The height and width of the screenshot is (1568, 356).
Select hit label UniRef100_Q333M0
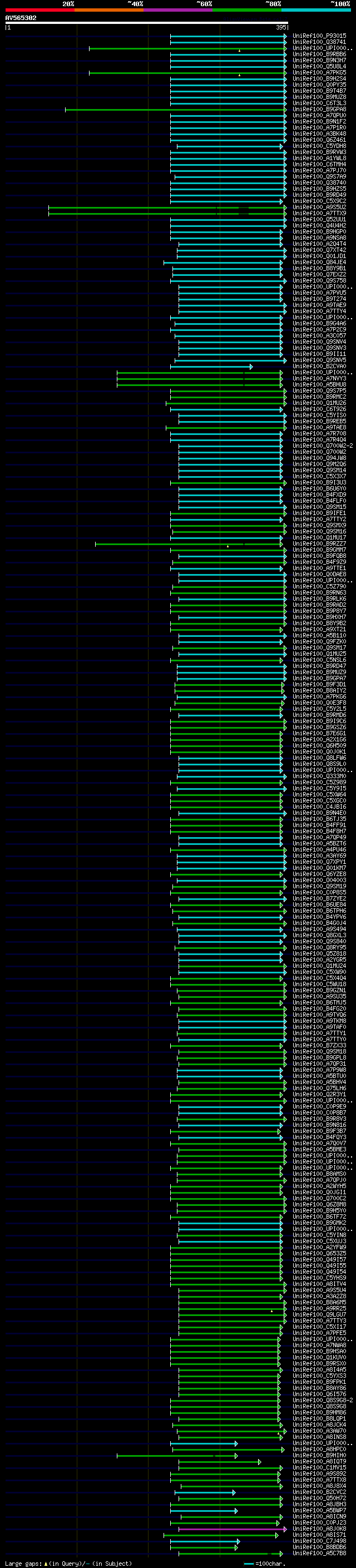point(319,776)
